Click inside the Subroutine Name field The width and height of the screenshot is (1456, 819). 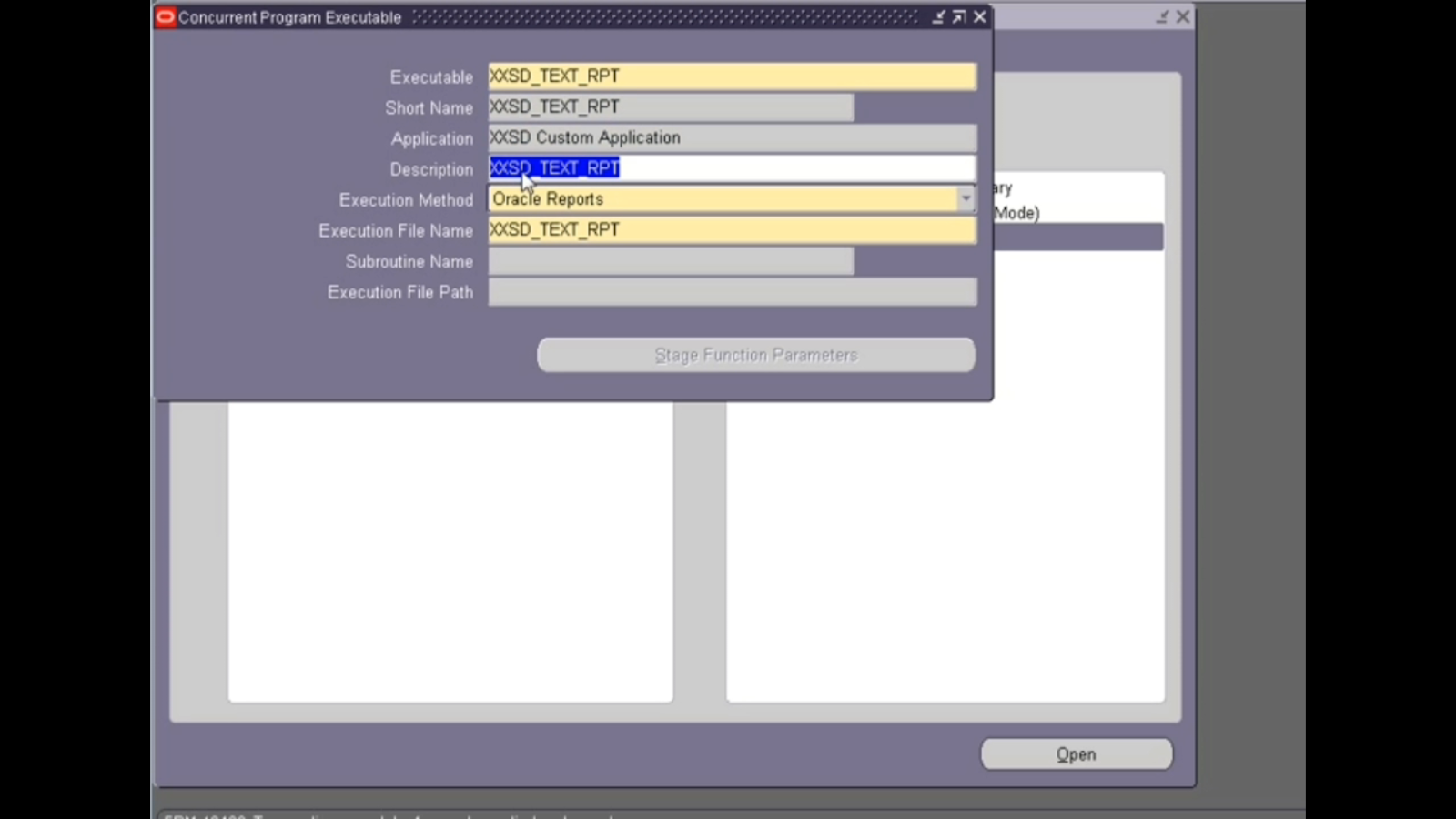click(670, 261)
